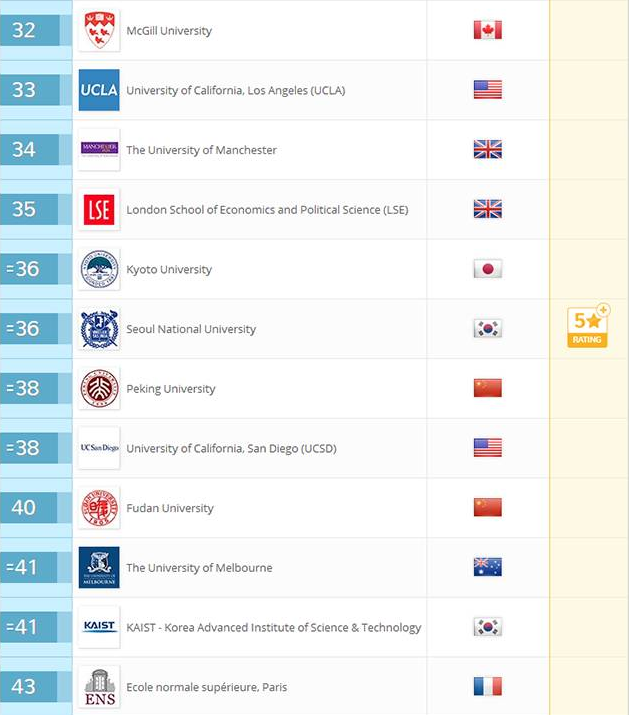
Task: Click the Seoul National University emblem
Action: coord(99,329)
